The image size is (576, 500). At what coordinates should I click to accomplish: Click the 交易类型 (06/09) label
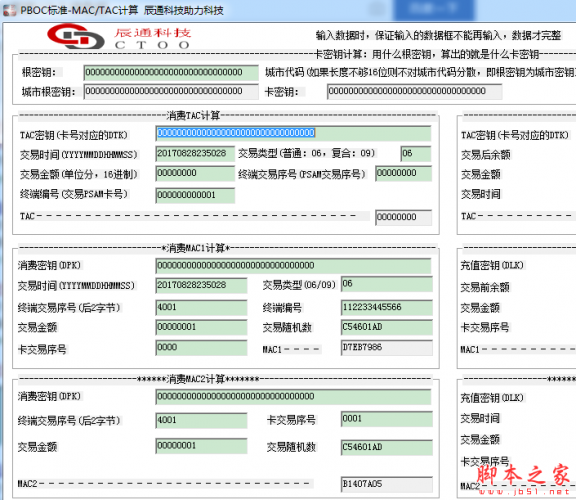click(299, 285)
